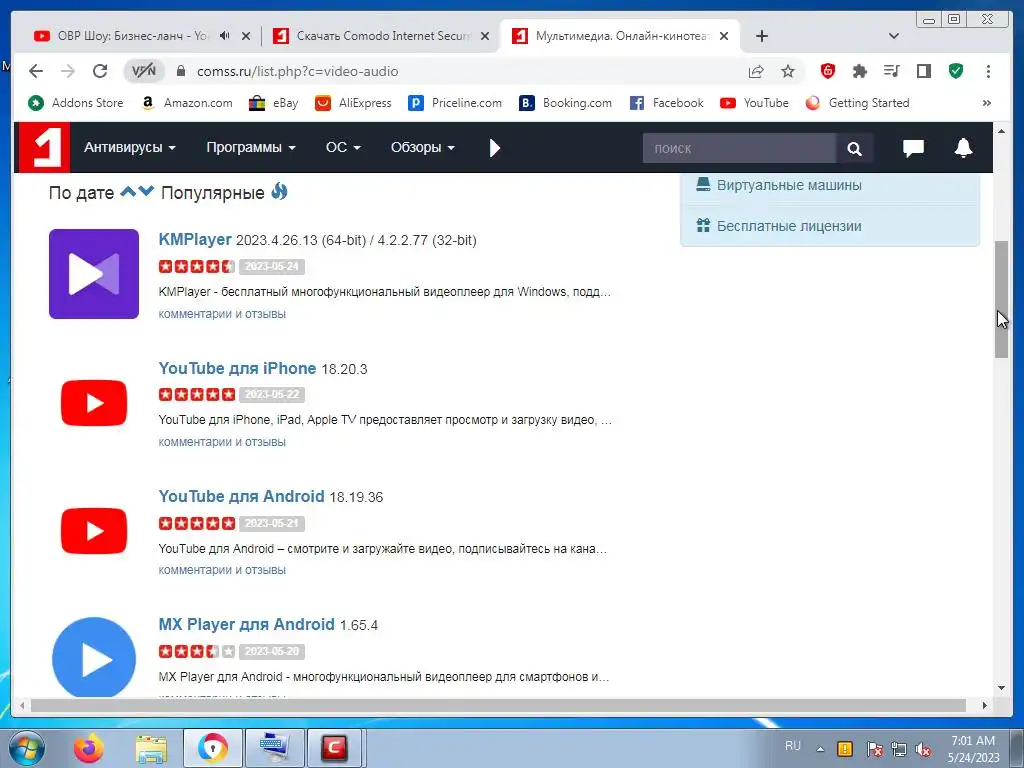
Task: Open YouTube для Android комментарии и отзывы
Action: pyautogui.click(x=222, y=570)
